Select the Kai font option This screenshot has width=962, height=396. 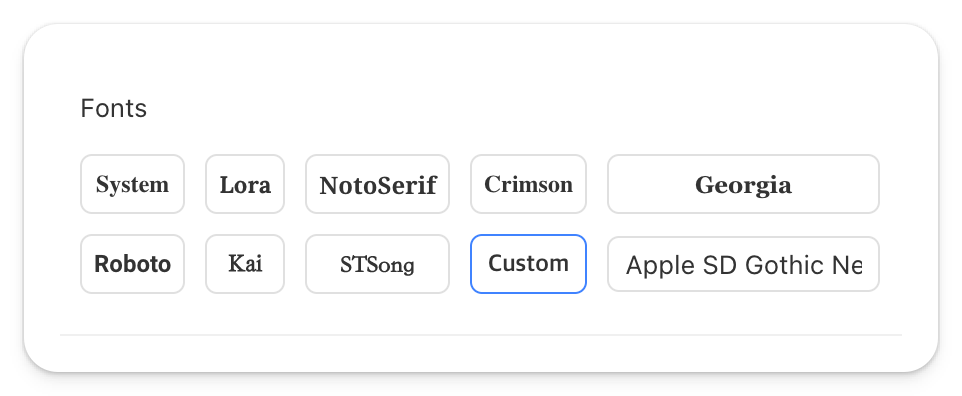[245, 264]
